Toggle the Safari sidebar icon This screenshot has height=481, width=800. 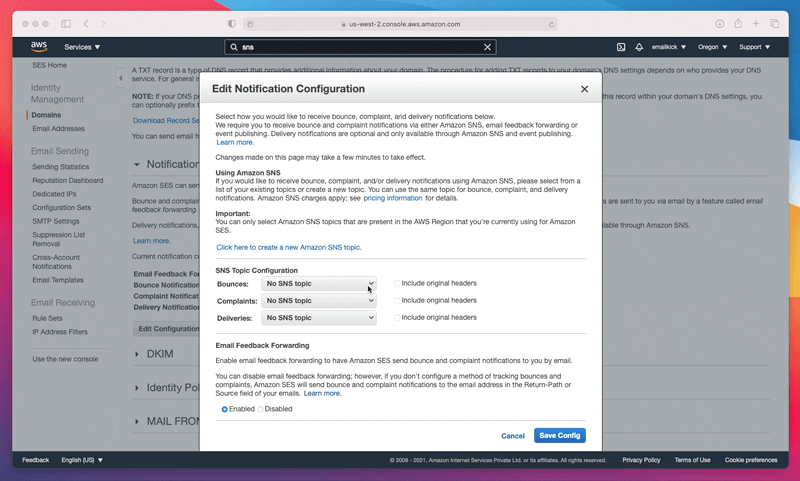point(66,23)
